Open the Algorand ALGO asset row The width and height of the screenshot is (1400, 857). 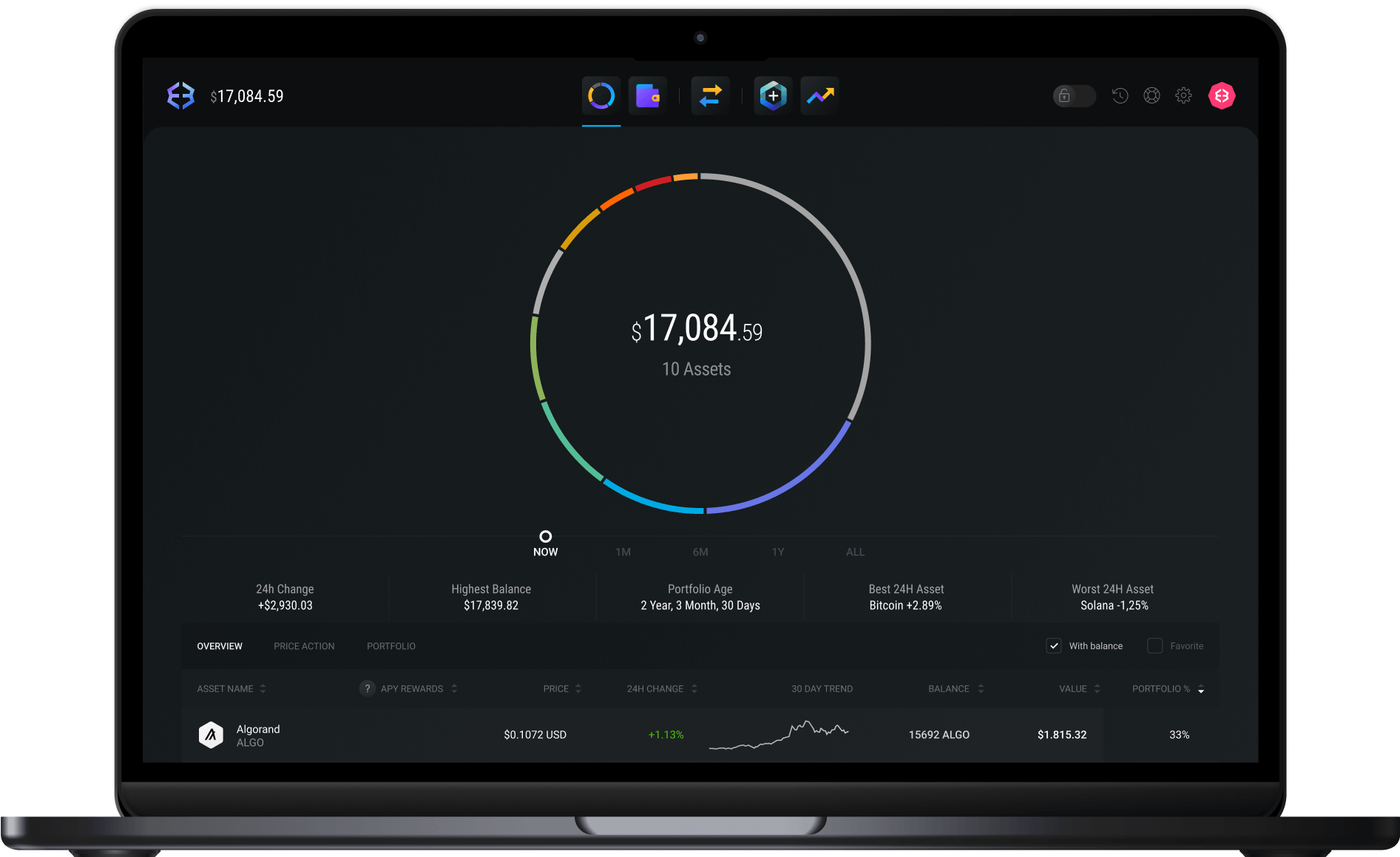700,735
